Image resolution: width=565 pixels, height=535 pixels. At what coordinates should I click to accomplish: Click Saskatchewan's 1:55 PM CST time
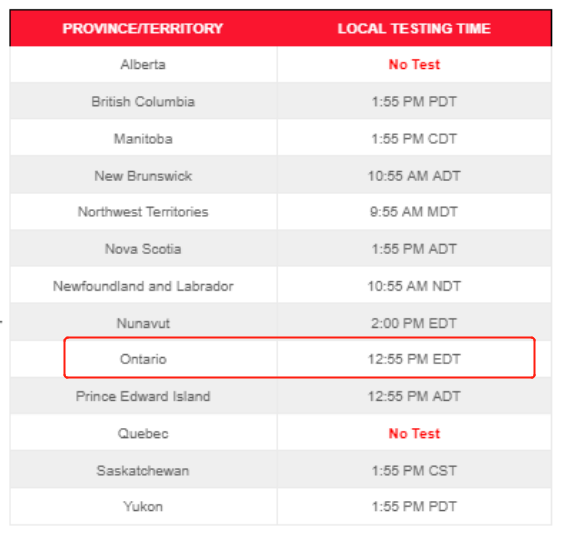[414, 471]
